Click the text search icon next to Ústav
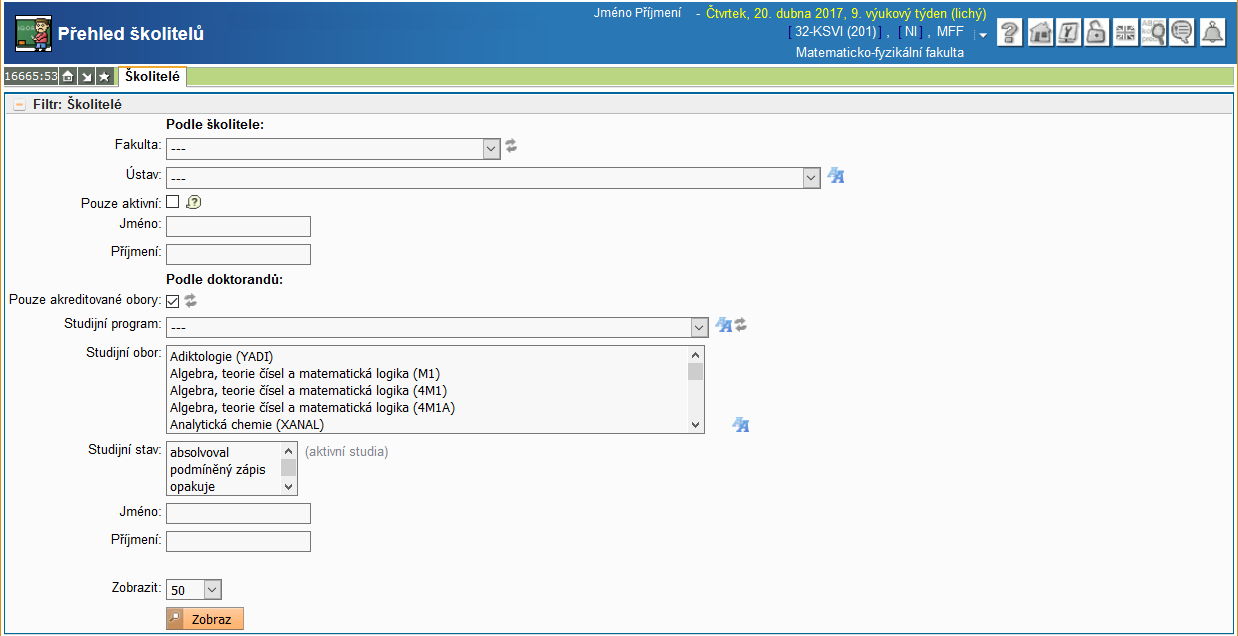 pos(836,177)
